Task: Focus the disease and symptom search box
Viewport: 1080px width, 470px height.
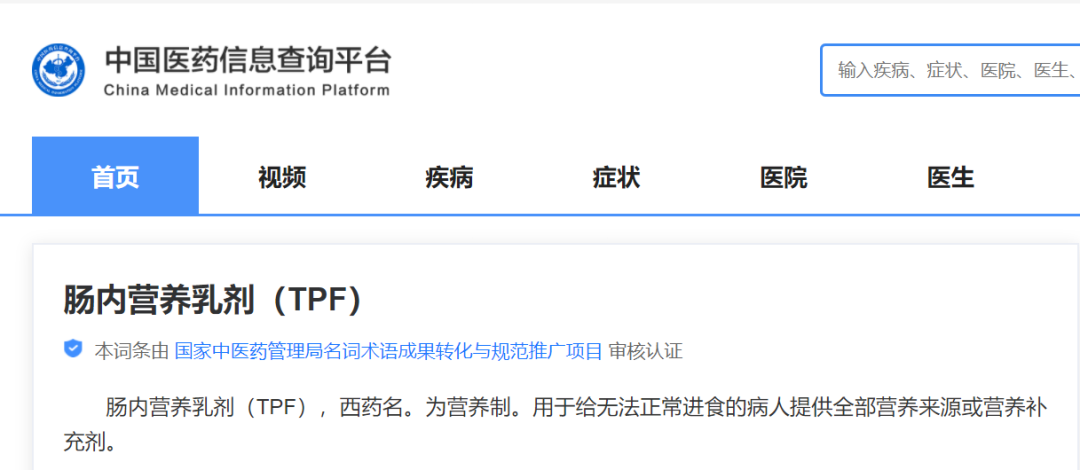Action: pos(950,70)
